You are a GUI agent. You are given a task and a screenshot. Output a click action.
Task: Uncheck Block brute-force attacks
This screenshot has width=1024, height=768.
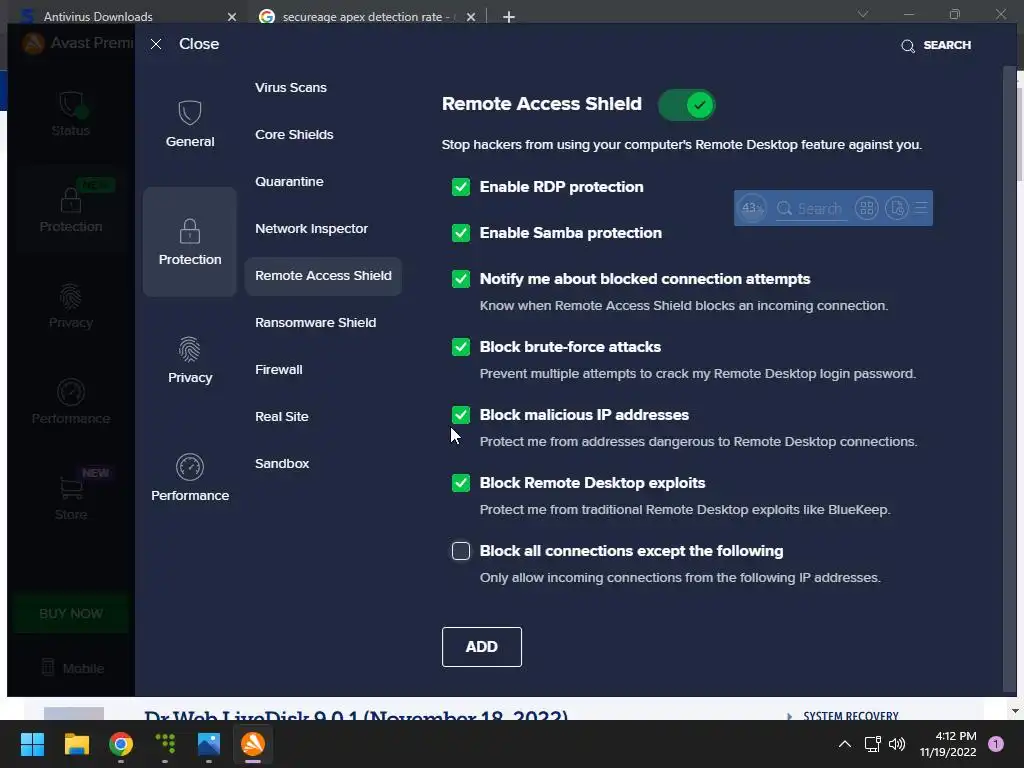(461, 347)
